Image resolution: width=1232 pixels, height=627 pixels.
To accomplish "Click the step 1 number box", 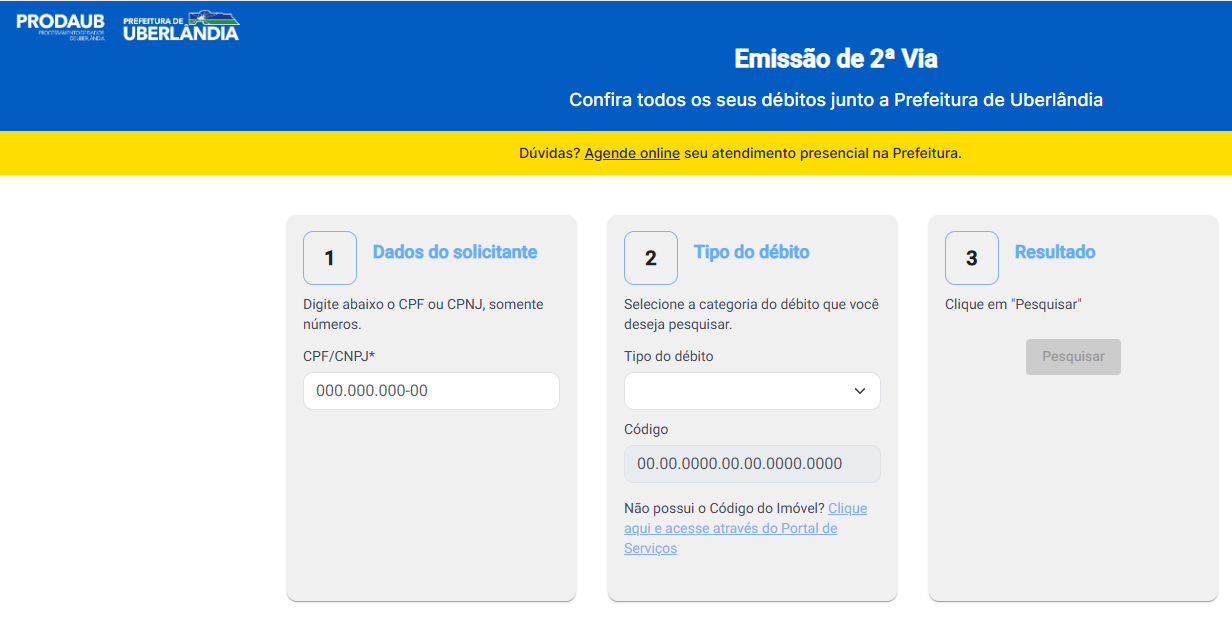I will (x=329, y=258).
